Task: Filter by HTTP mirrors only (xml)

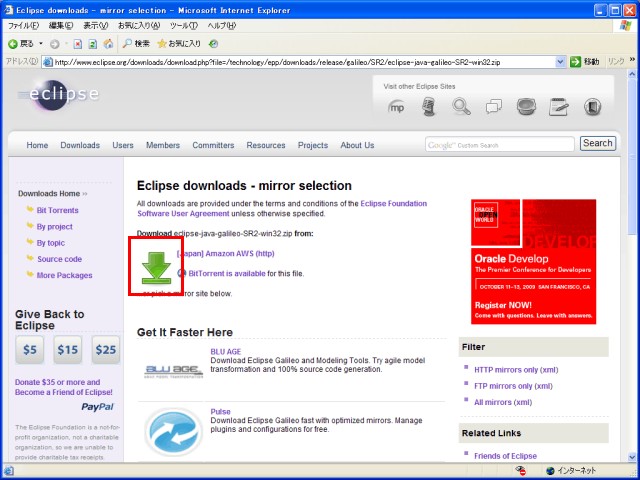Action: click(516, 370)
